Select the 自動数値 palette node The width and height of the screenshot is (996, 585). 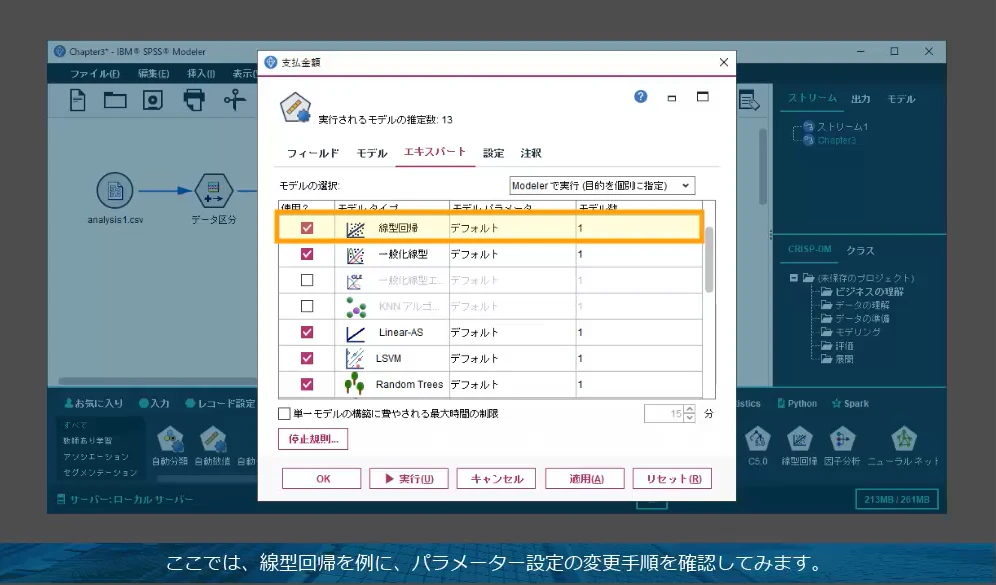[213, 440]
